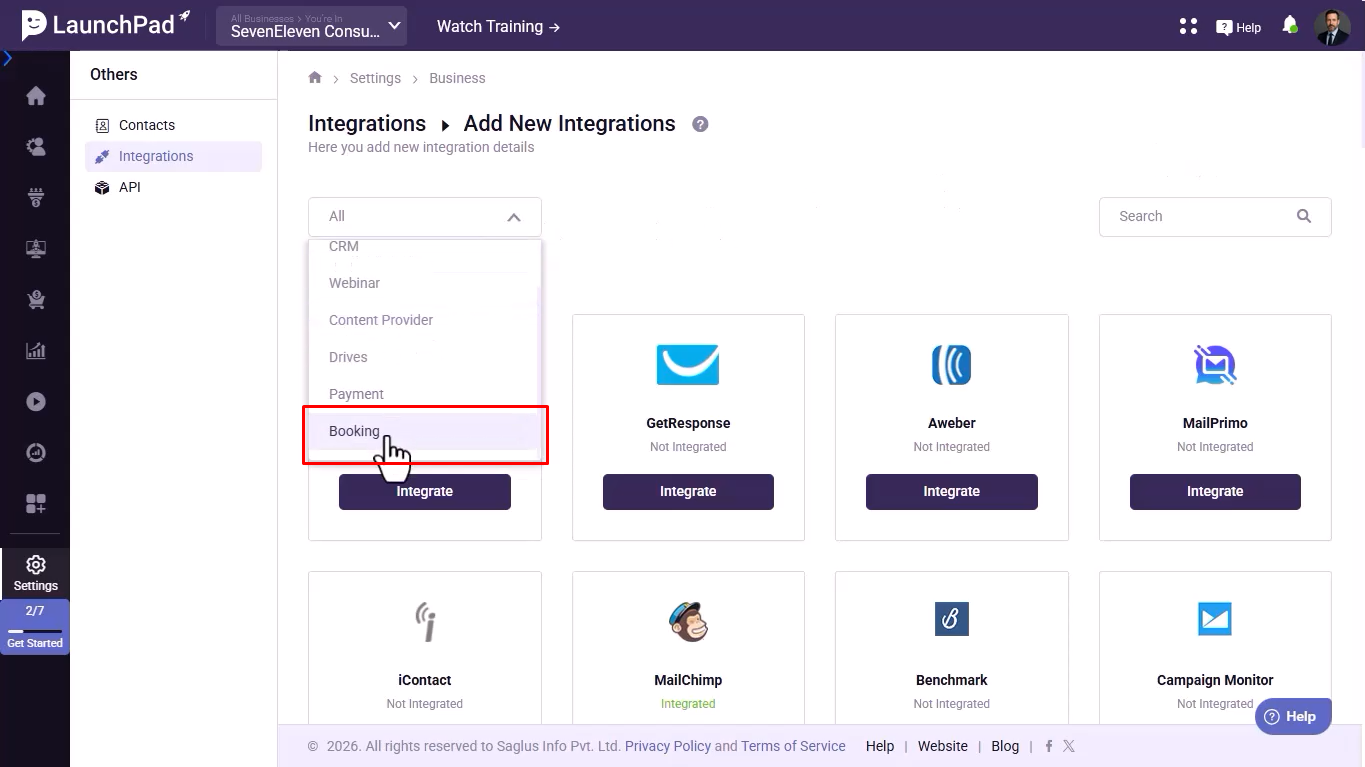
Task: Open API in Others menu
Action: (130, 187)
